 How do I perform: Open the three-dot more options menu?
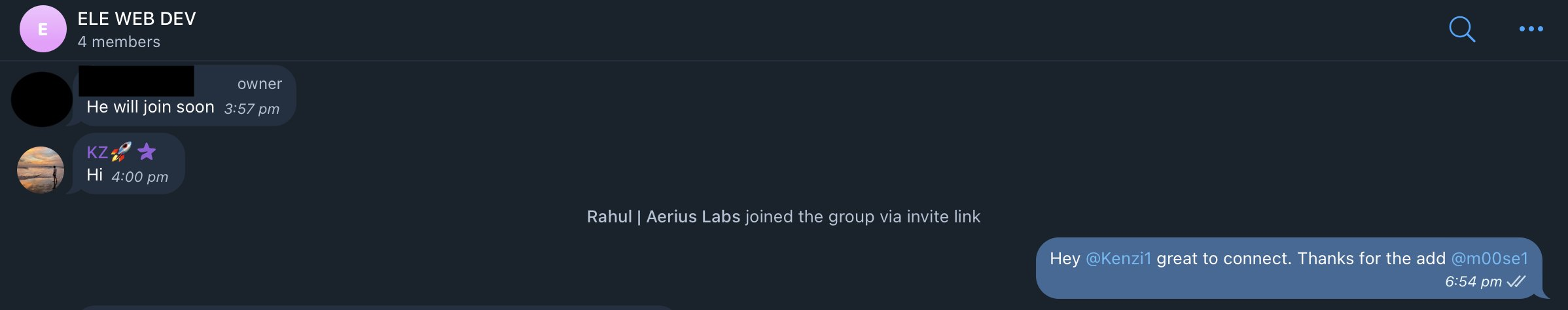click(x=1531, y=29)
